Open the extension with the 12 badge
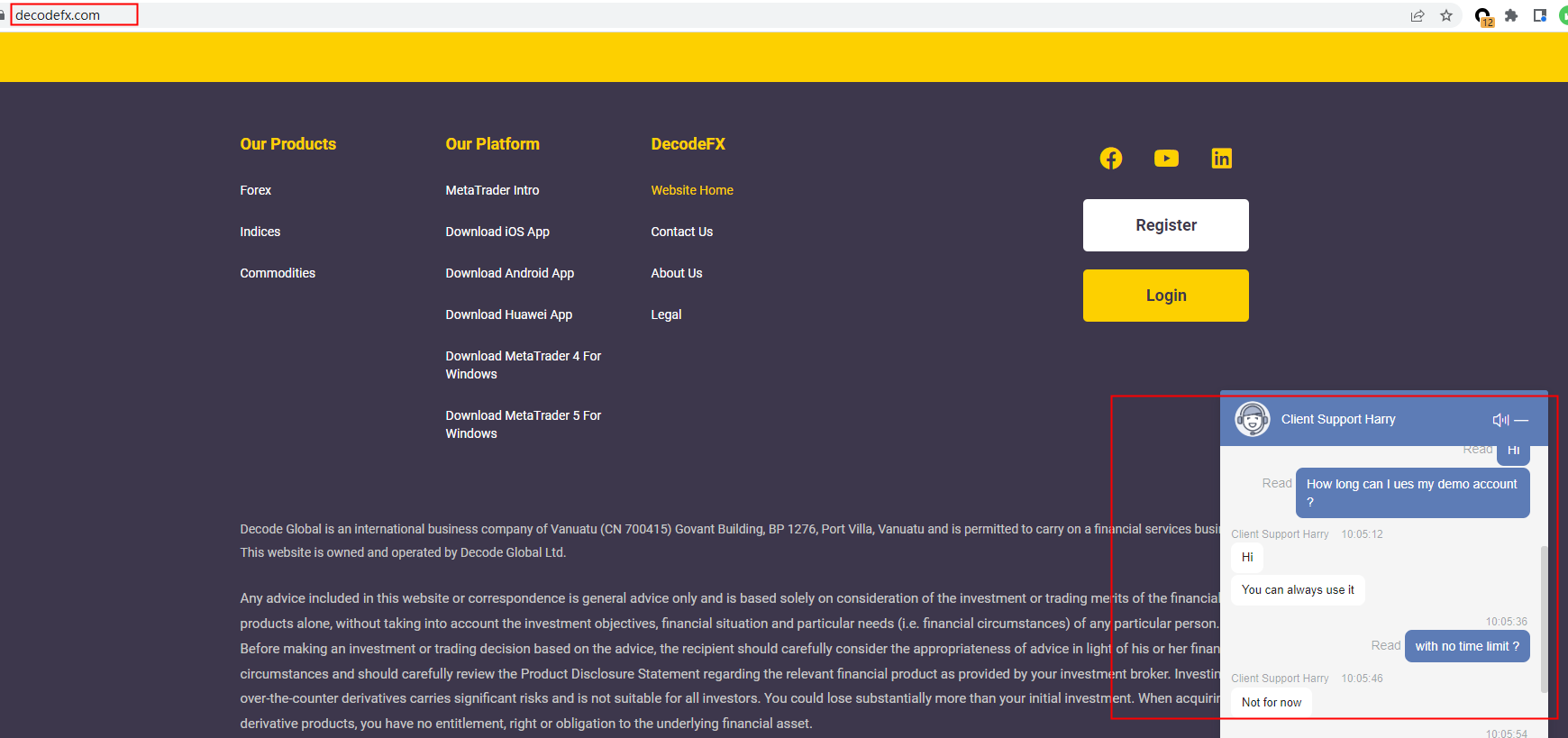The width and height of the screenshot is (1568, 738). point(1482,16)
